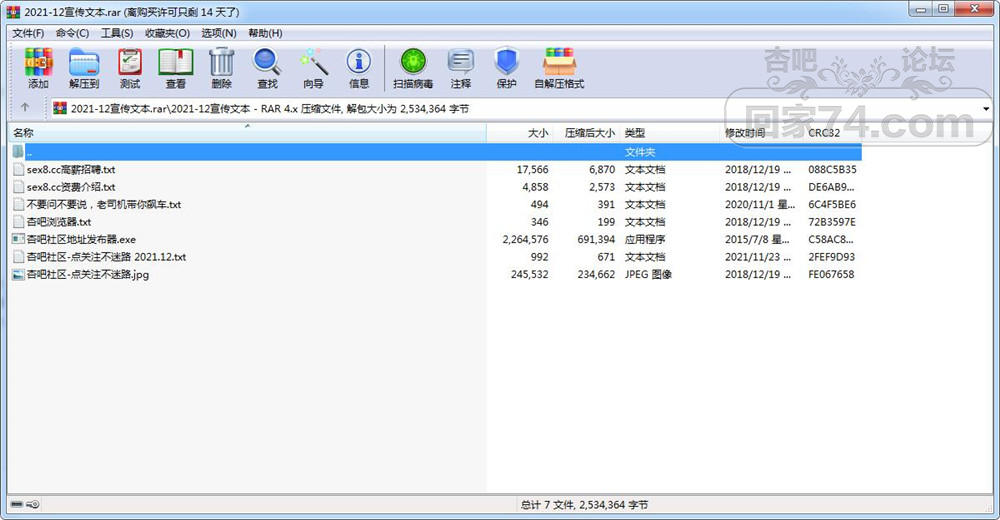The height and width of the screenshot is (520, 1000).
Task: Click the 应用程序 type cell
Action: [x=645, y=239]
